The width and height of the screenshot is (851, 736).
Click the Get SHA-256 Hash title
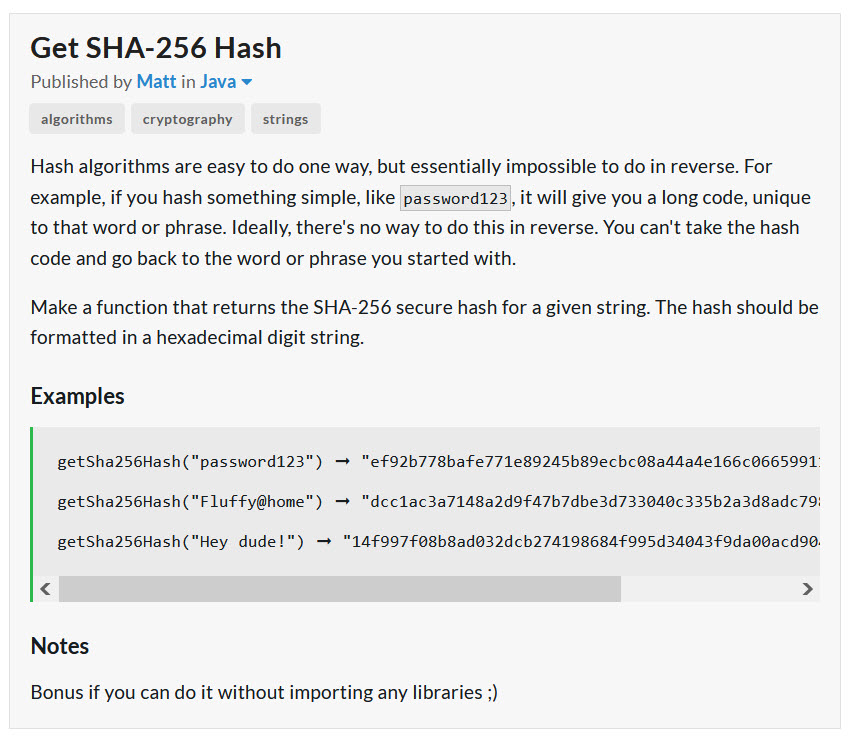click(156, 48)
